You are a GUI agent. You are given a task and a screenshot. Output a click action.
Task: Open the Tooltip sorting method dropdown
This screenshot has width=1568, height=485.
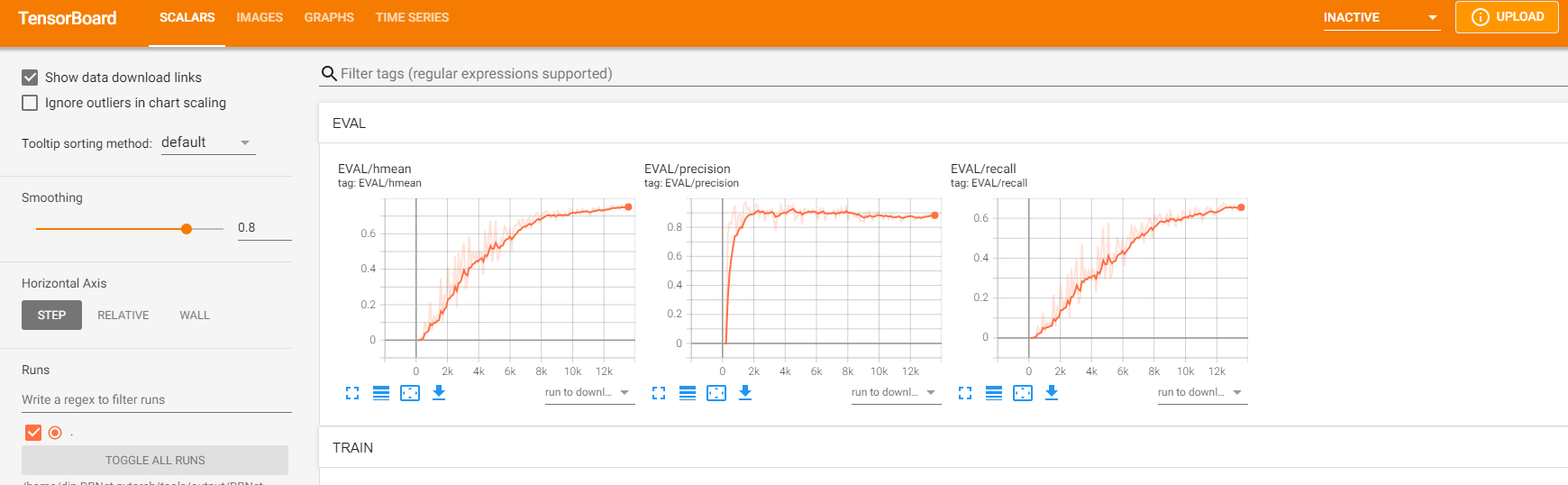pyautogui.click(x=208, y=142)
